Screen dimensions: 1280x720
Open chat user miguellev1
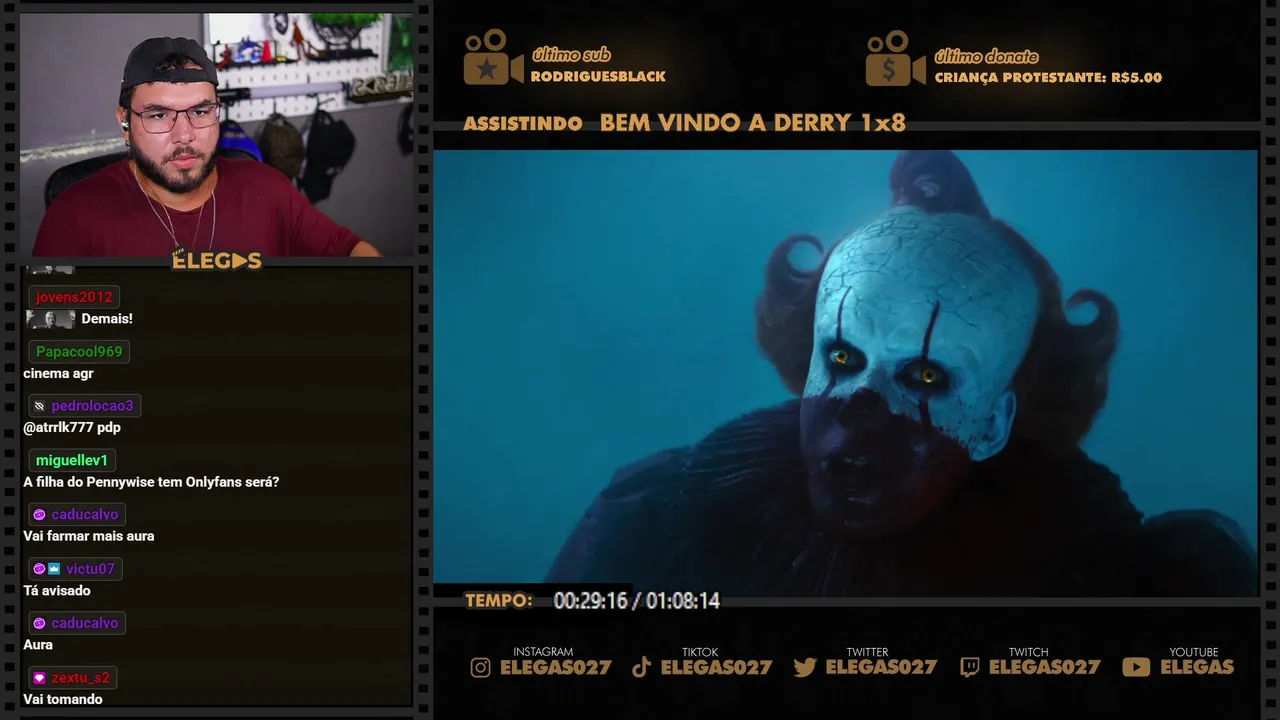click(72, 460)
